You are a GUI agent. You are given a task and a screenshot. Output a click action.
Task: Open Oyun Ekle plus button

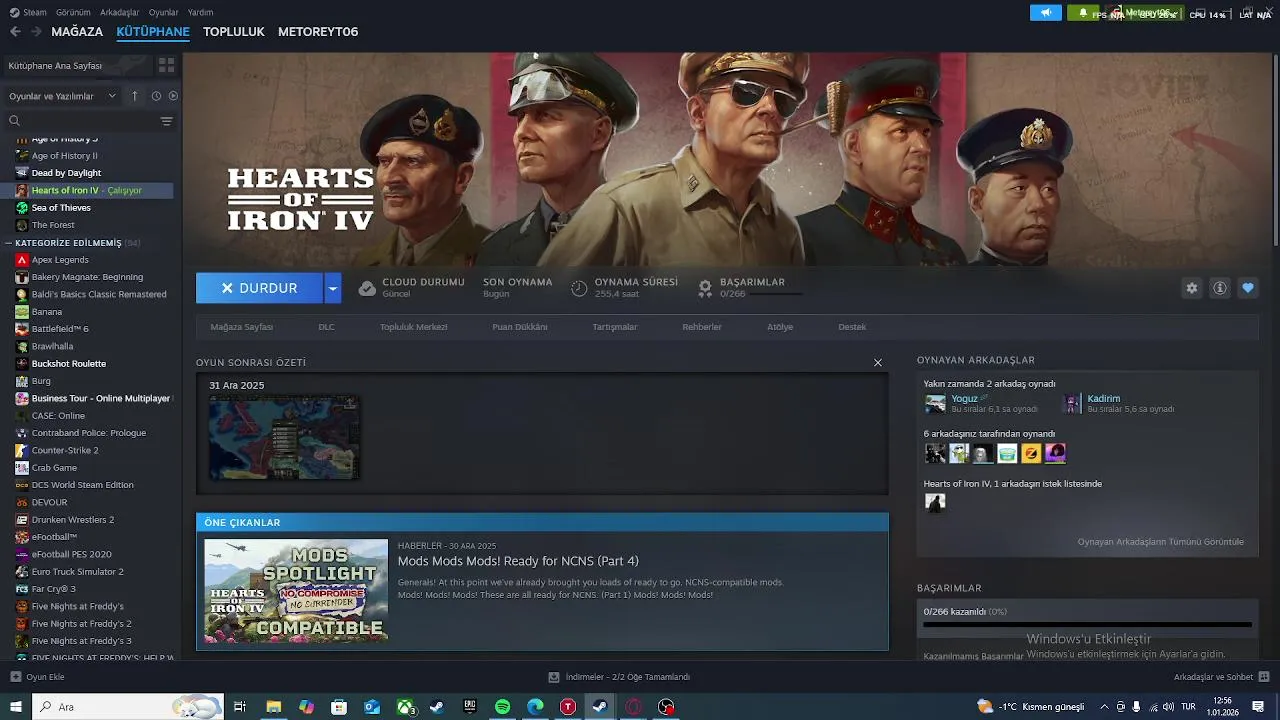point(15,677)
